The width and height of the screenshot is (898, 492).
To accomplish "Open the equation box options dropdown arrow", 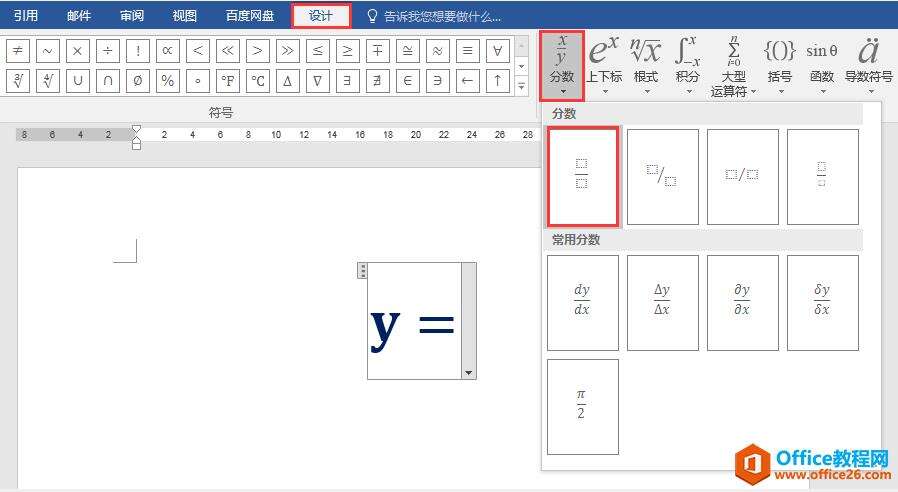I will [x=468, y=373].
